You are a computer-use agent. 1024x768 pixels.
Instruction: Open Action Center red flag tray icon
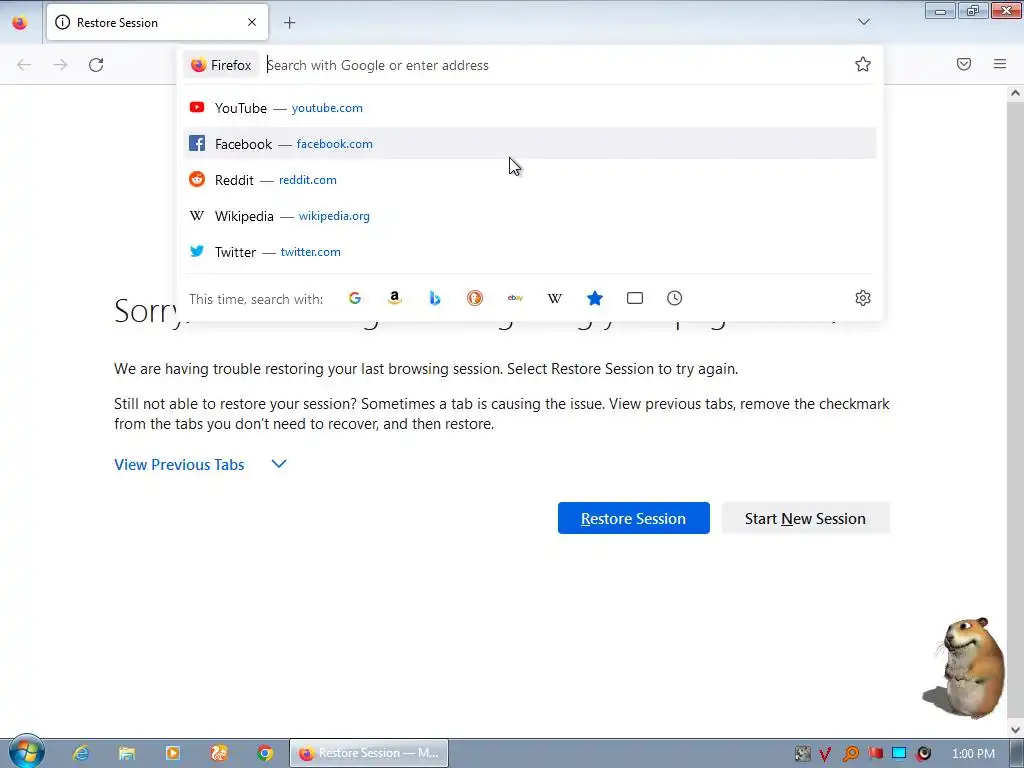coord(875,754)
